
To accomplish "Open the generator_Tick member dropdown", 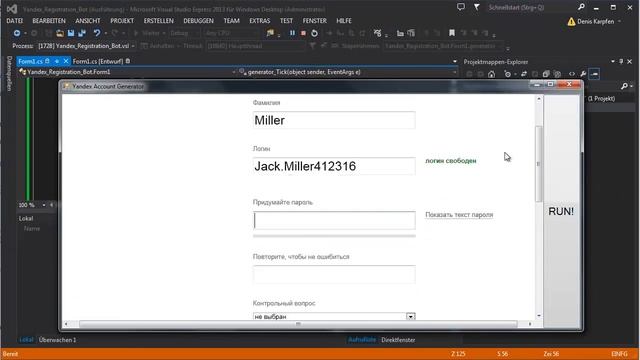I will [348, 72].
